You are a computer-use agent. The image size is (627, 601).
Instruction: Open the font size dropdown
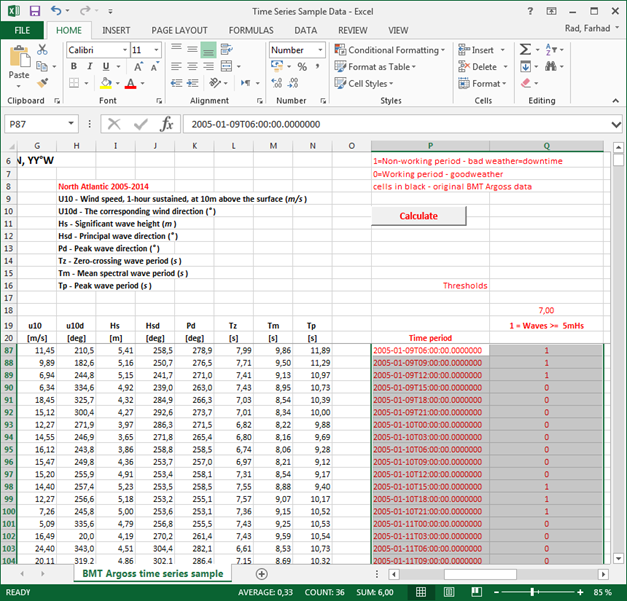[x=156, y=50]
